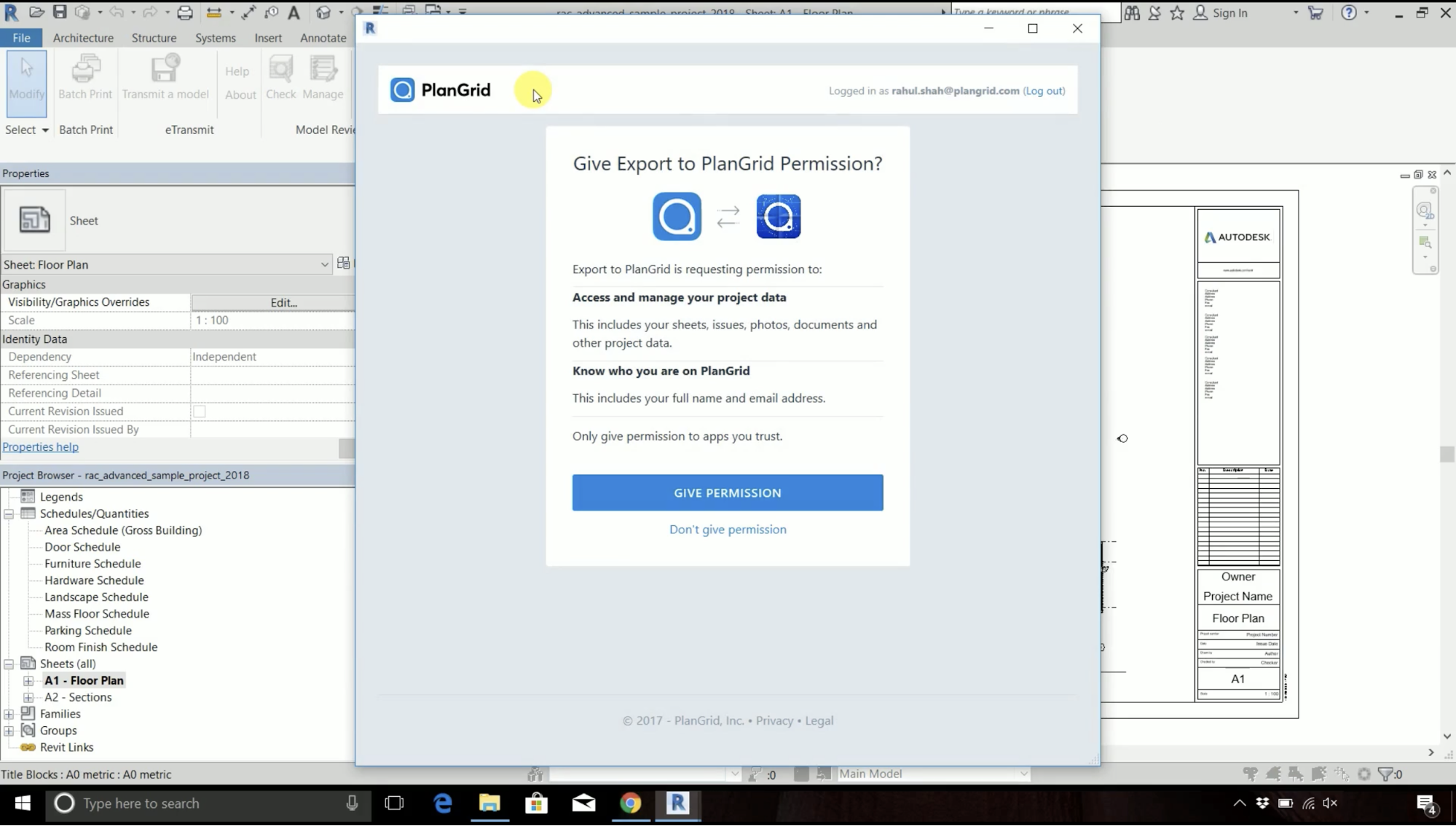This screenshot has width=1456, height=826.
Task: Click the Save icon in quick access toolbar
Action: click(60, 12)
